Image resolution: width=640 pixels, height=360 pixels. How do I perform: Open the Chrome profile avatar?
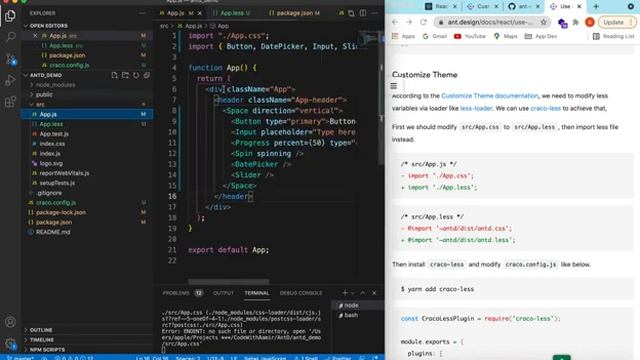pyautogui.click(x=589, y=22)
